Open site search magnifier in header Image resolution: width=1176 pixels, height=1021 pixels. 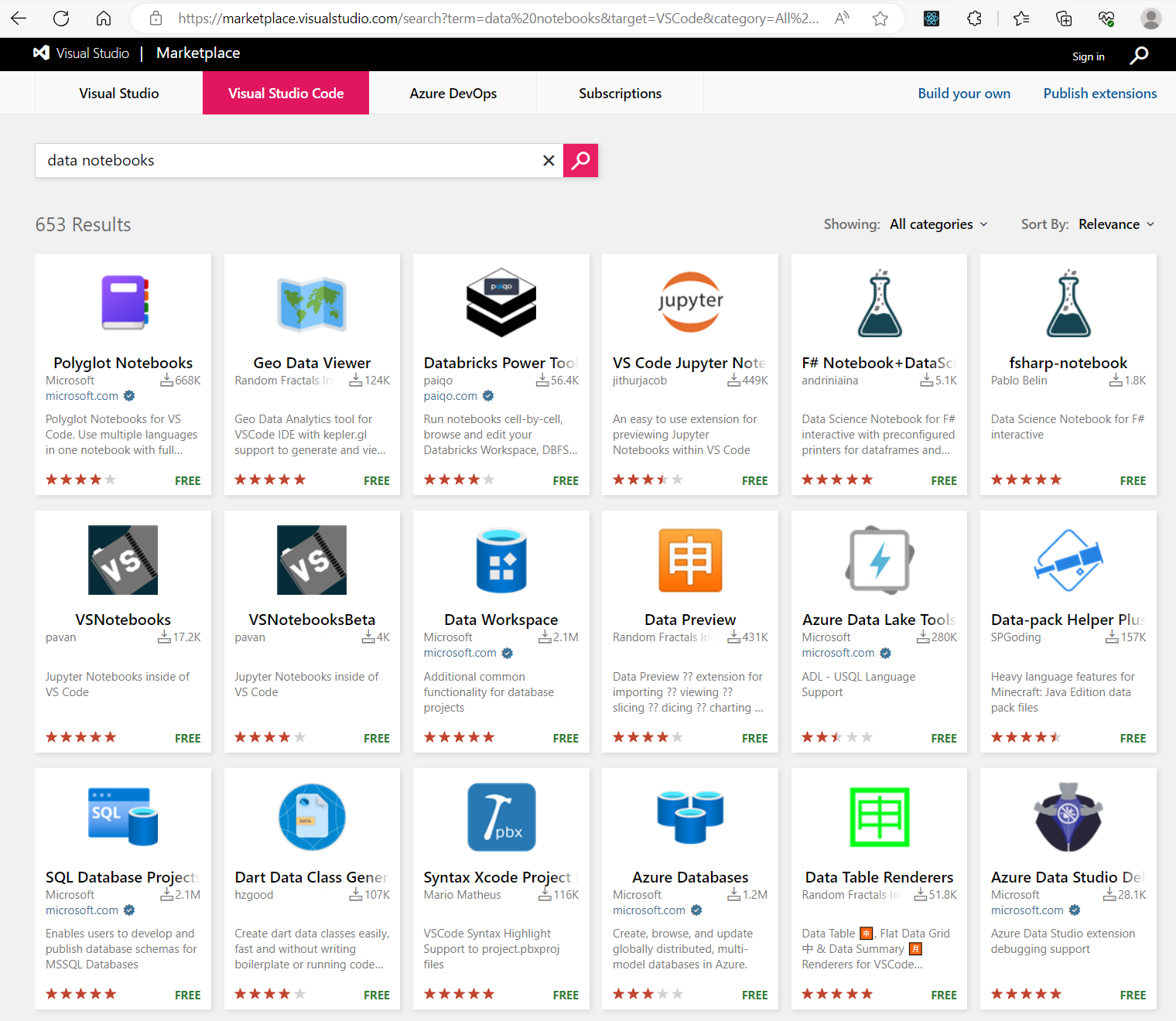[x=1139, y=55]
